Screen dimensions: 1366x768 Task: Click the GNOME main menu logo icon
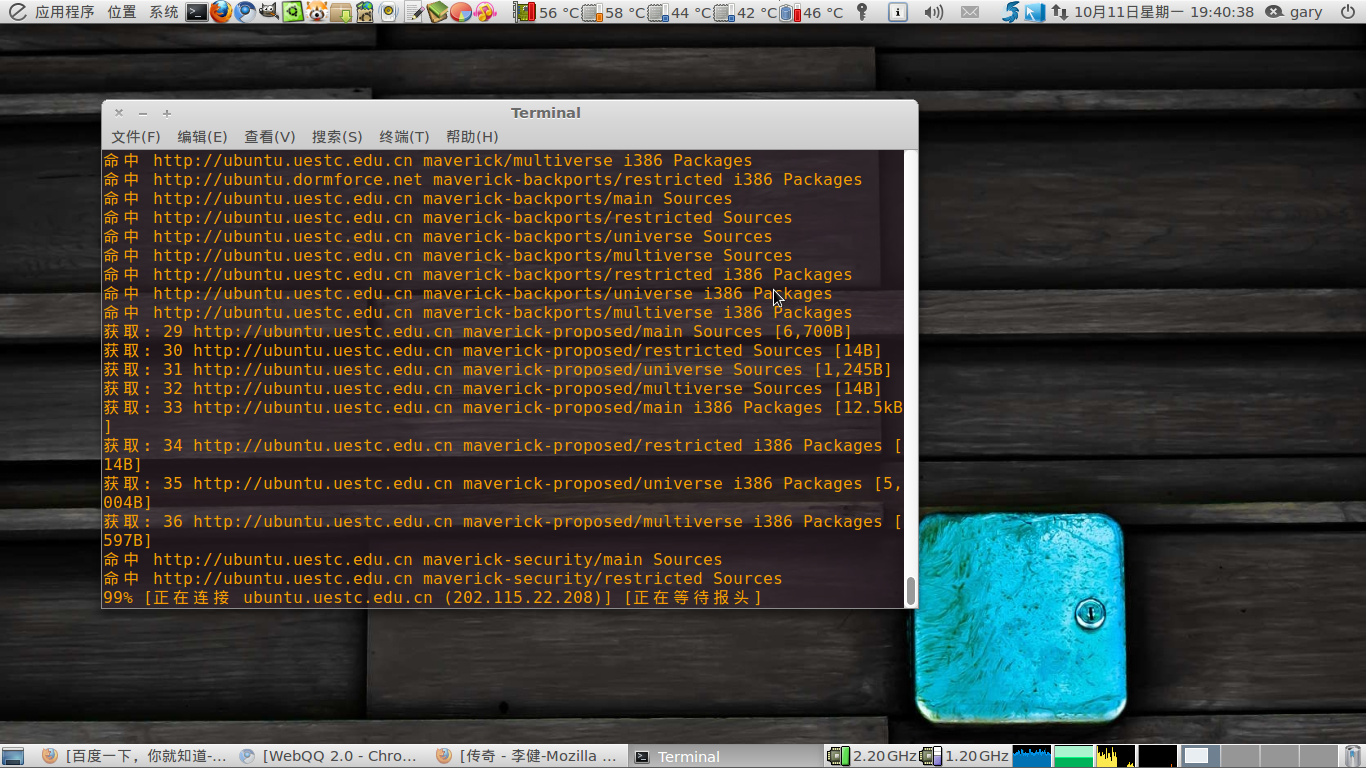pos(17,12)
